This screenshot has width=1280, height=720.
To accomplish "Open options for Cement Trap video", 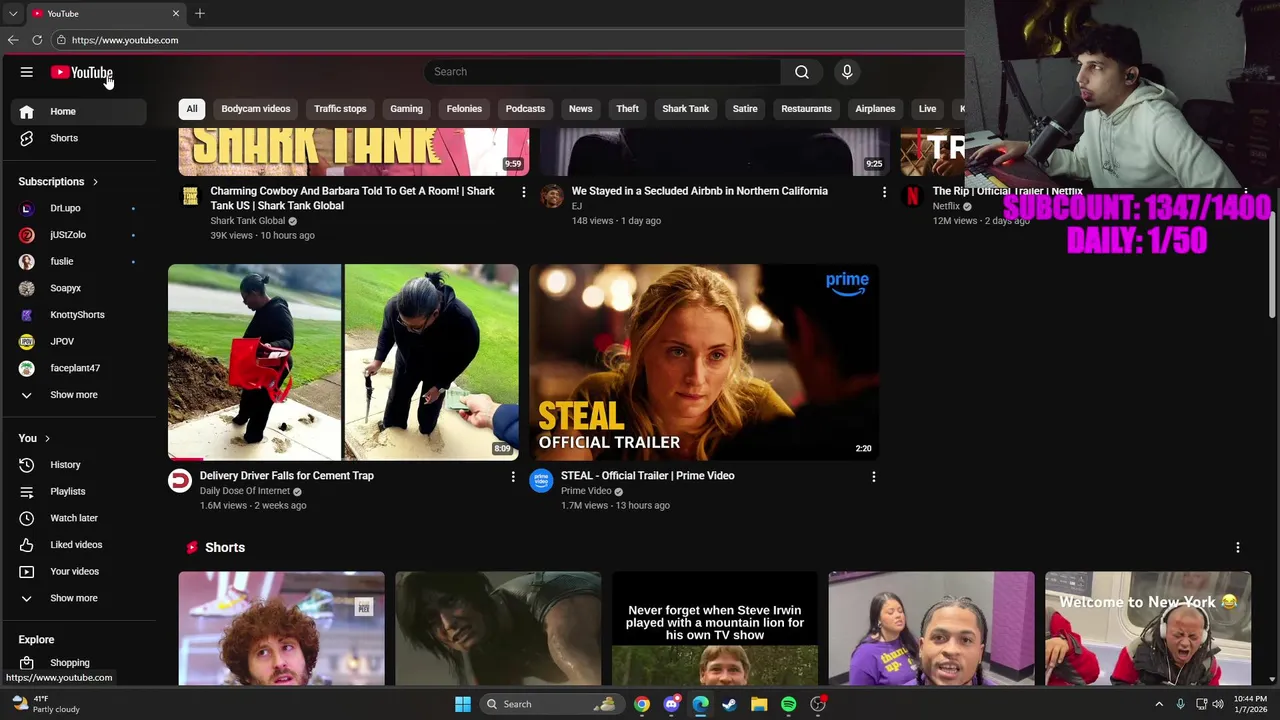I will (513, 477).
